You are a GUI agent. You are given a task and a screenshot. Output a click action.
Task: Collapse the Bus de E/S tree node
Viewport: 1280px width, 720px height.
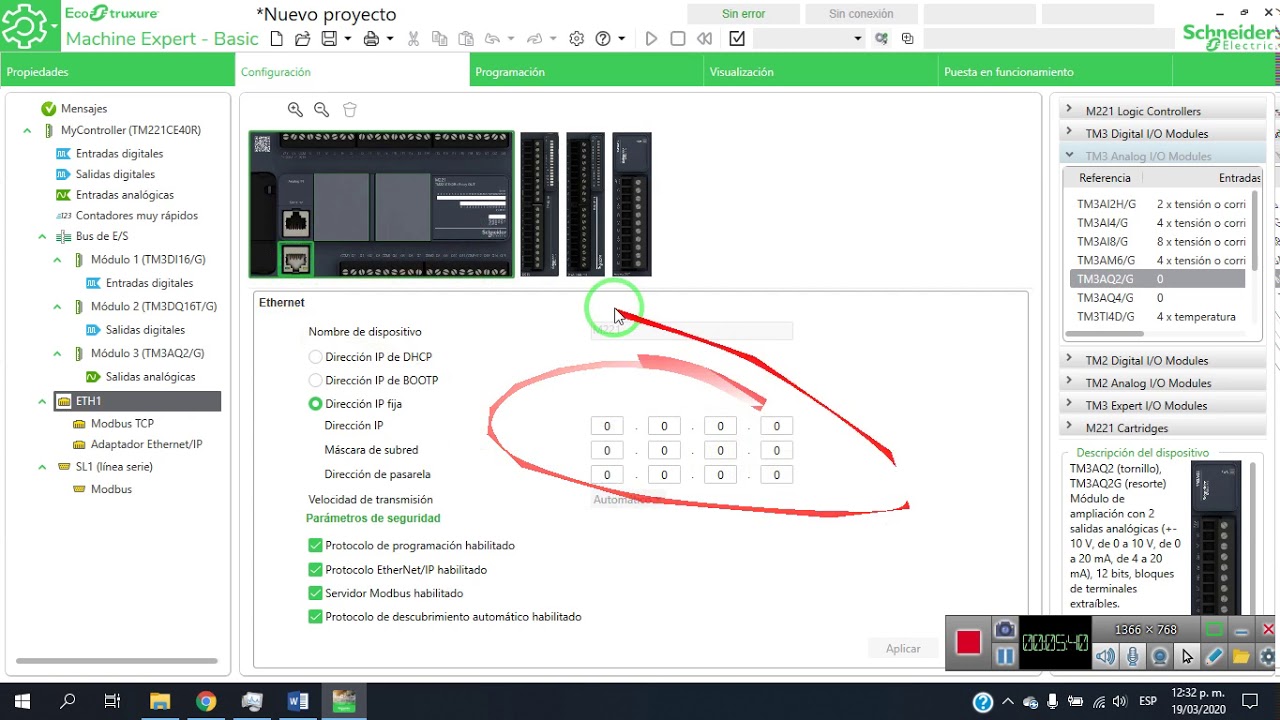42,237
